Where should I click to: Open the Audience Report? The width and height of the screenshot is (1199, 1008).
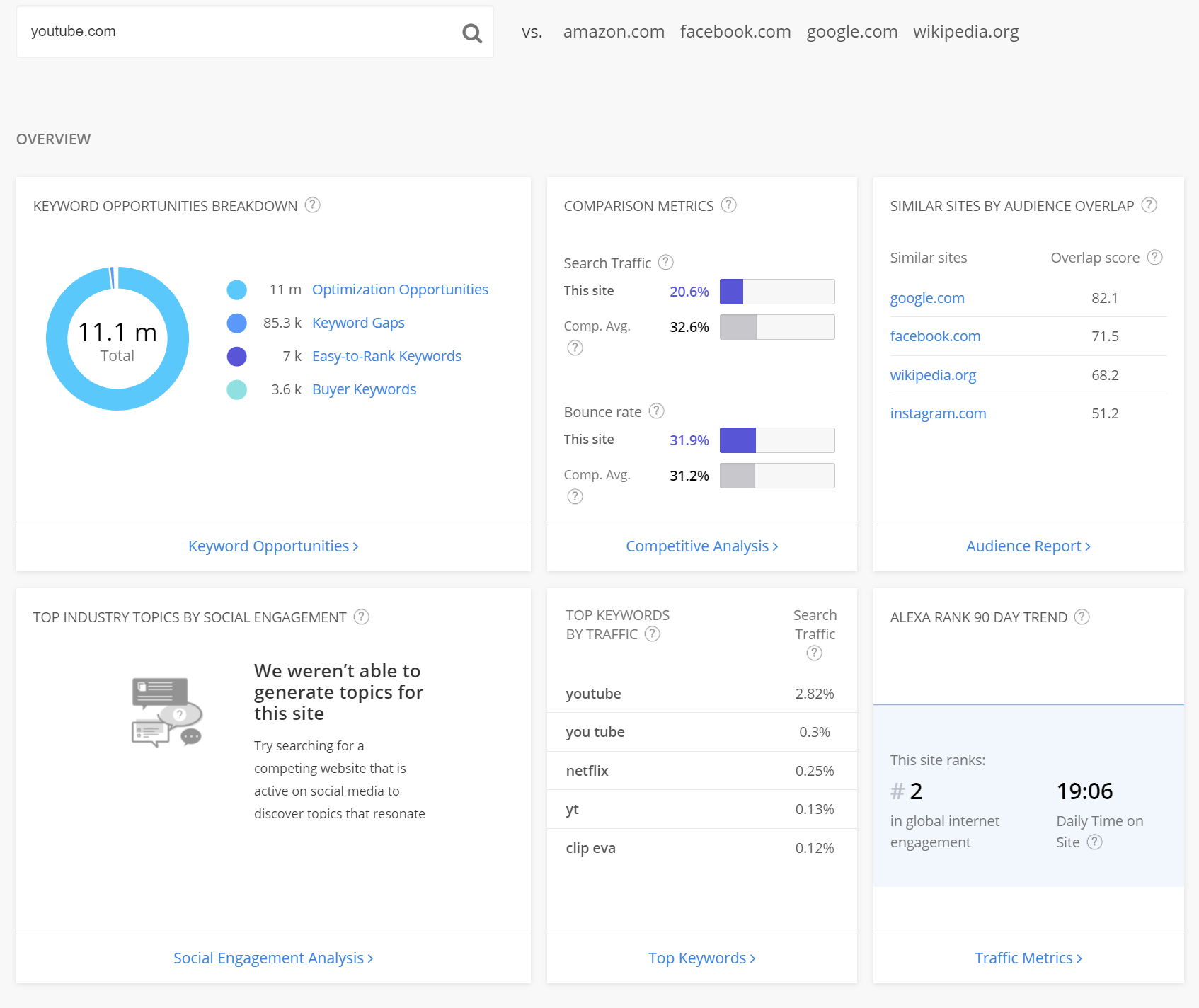(x=1028, y=546)
